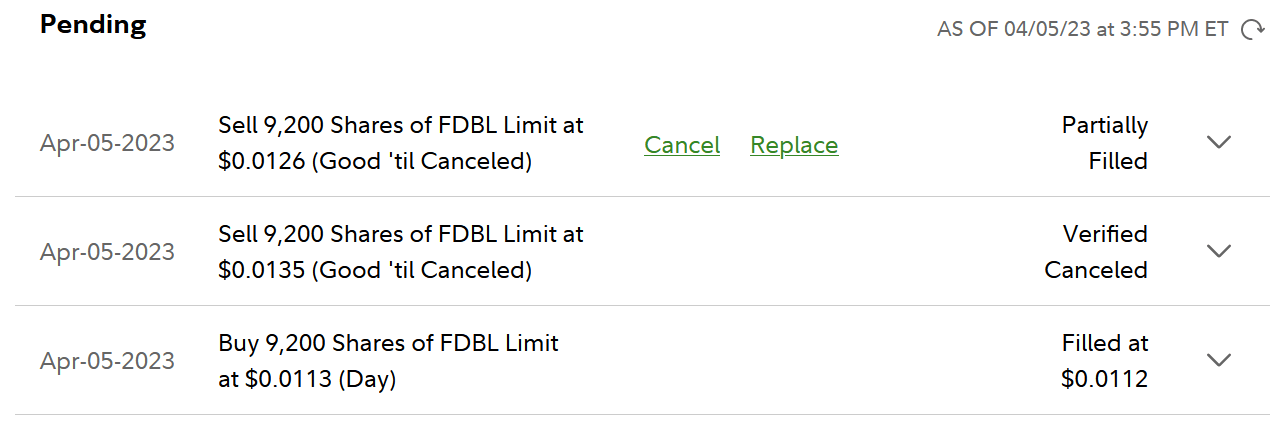This screenshot has height=433, width=1270.
Task: Refresh the pending orders list
Action: tap(1252, 30)
